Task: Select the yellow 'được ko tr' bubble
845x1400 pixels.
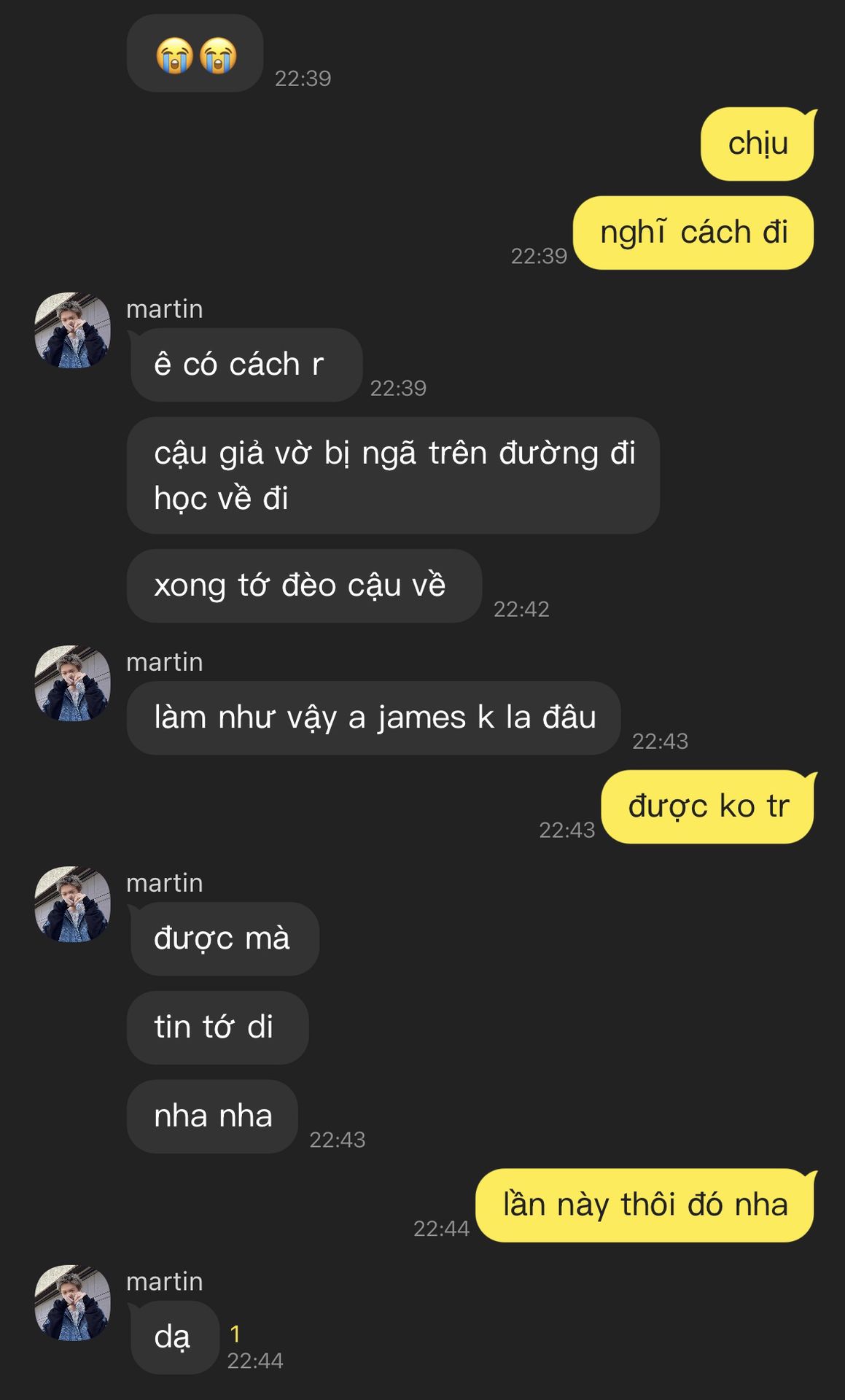Action: pos(709,806)
